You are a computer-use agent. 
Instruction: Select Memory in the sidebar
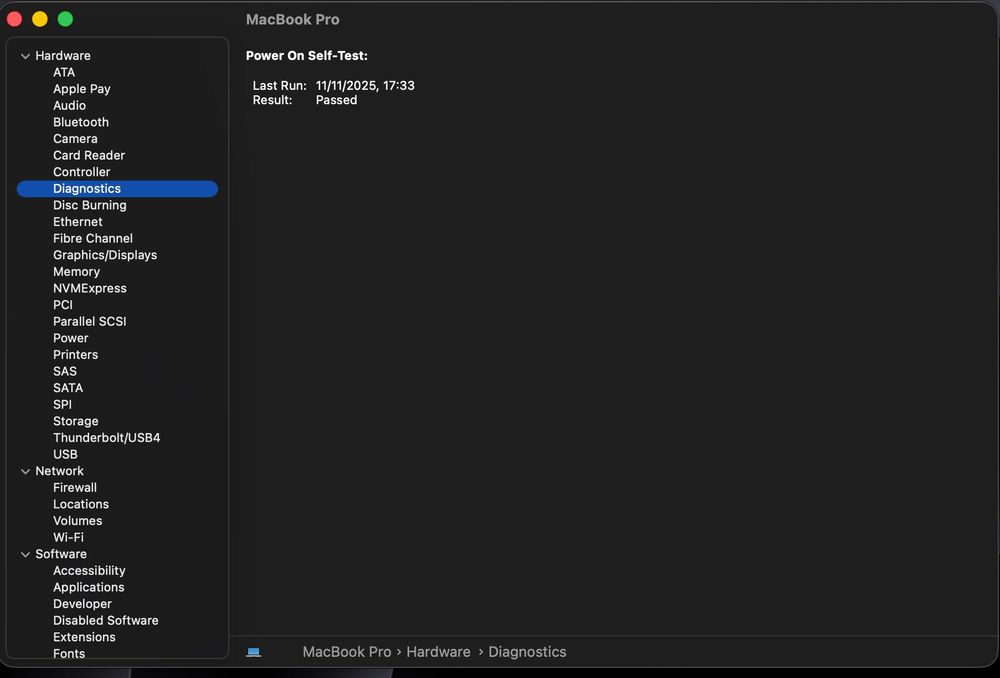tap(76, 271)
